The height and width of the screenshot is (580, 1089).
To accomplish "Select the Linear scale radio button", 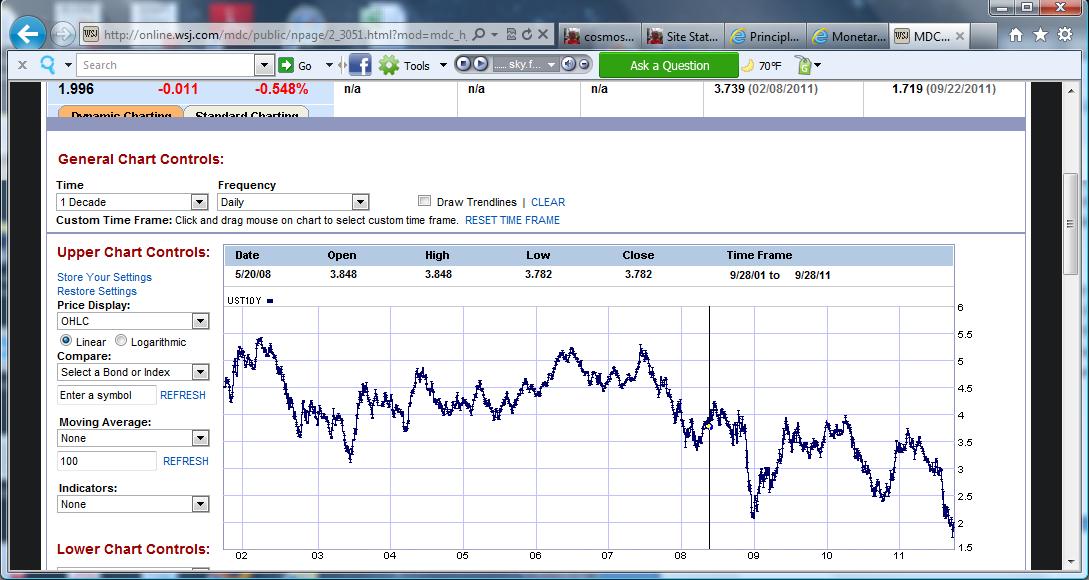I will pos(66,341).
